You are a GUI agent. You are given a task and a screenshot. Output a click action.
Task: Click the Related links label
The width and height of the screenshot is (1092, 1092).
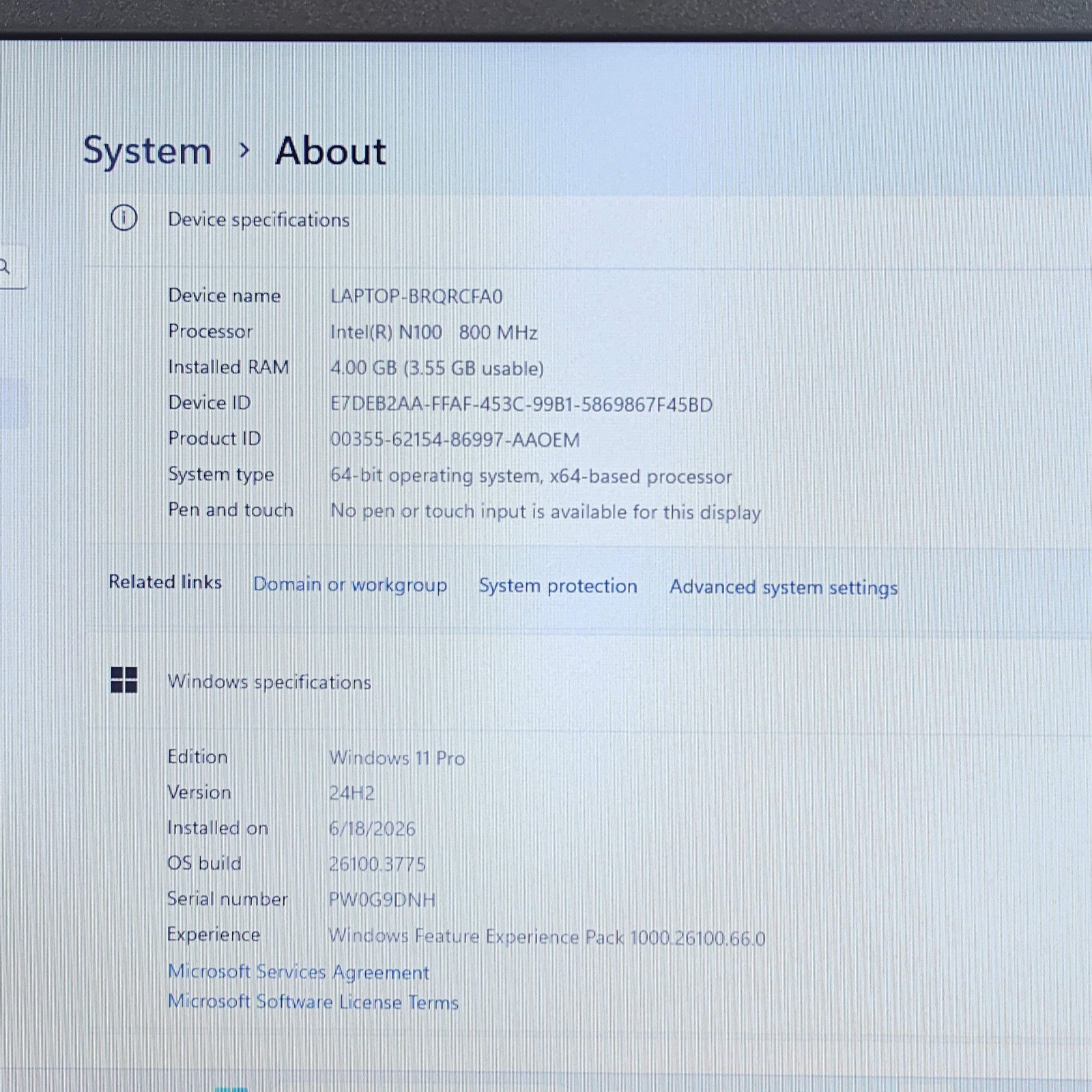pyautogui.click(x=165, y=582)
